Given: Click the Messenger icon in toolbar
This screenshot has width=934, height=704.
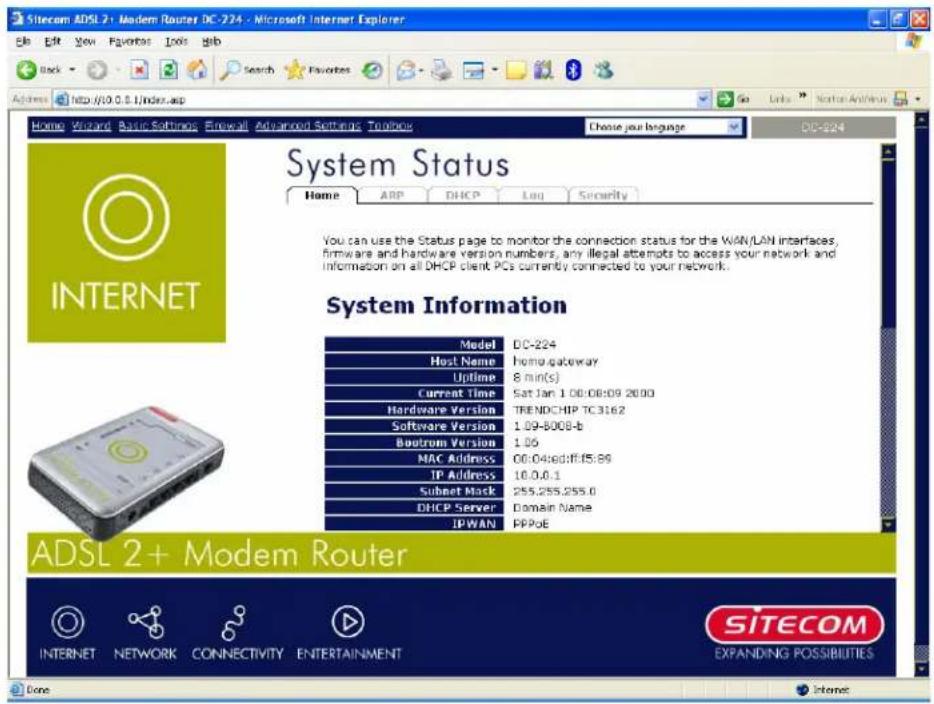Looking at the screenshot, I should [x=603, y=70].
